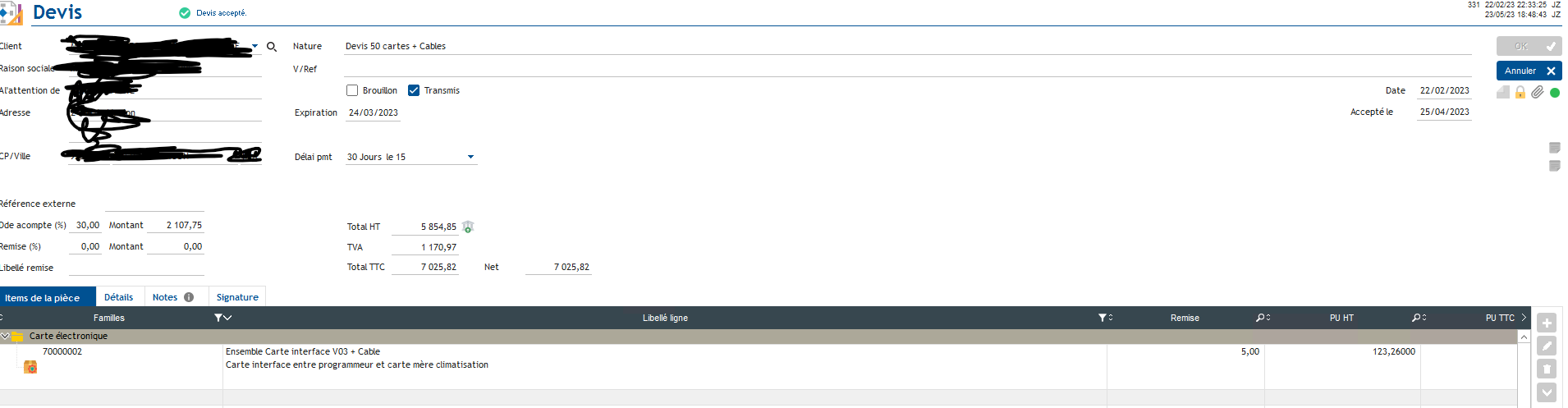Click the Expiration date field
The image size is (1568, 408).
[x=374, y=112]
